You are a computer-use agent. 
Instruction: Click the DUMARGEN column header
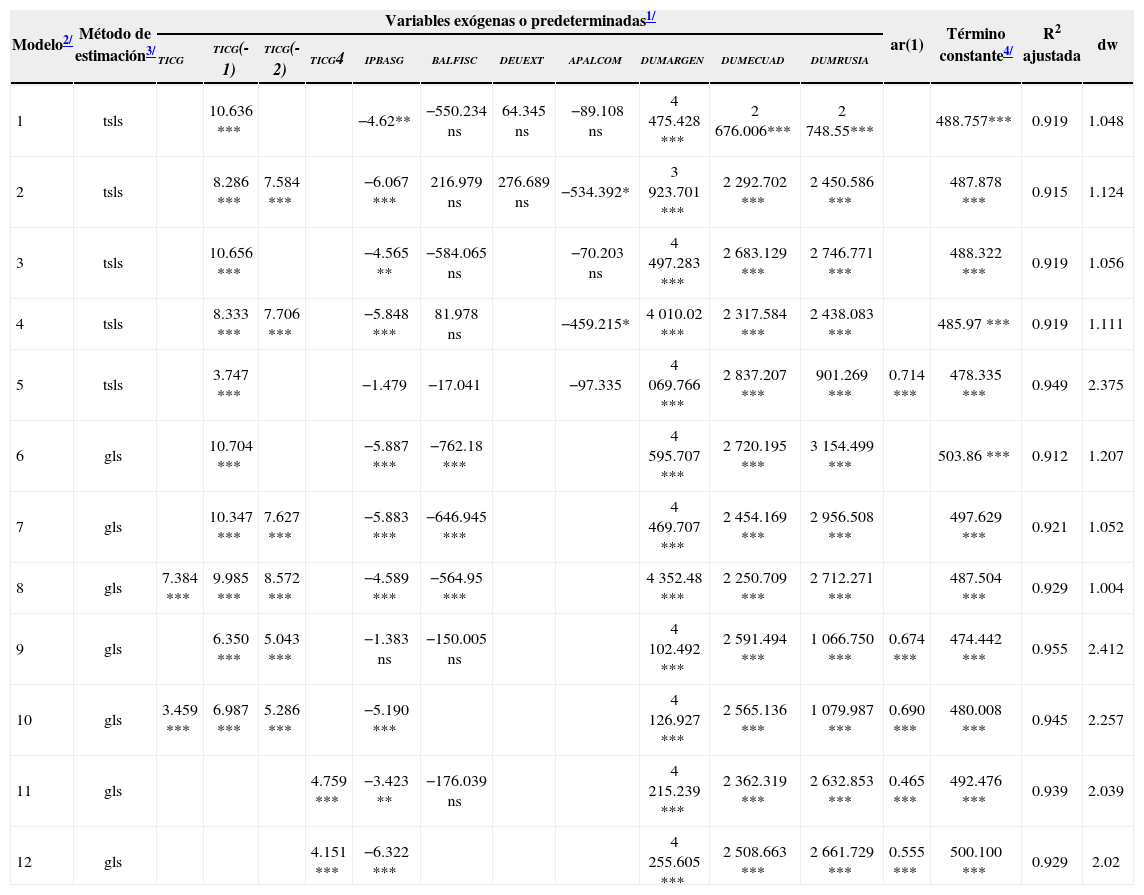point(672,61)
